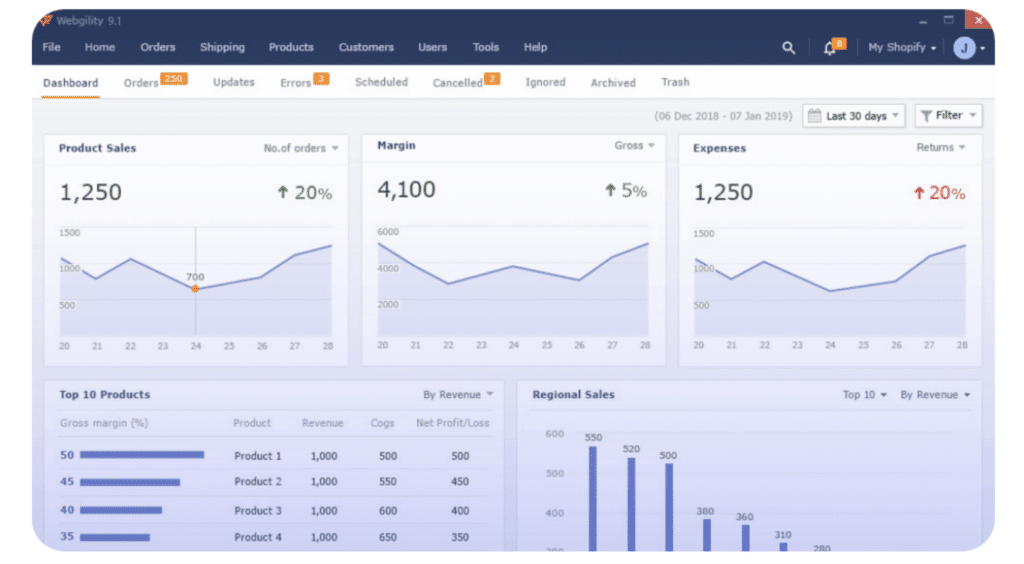Switch to the Ignored tab
Screen dimensions: 1024x564
(x=545, y=82)
